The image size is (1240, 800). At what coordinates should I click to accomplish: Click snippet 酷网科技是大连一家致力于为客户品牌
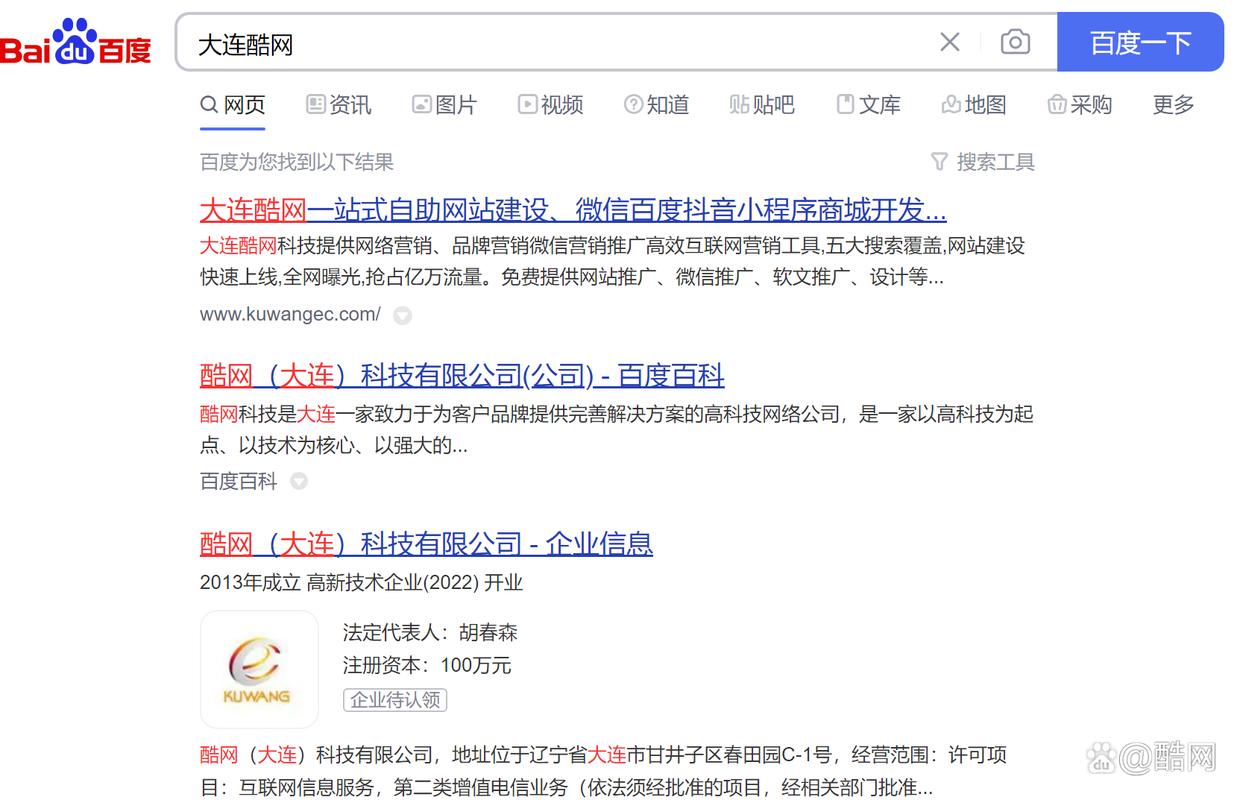[616, 429]
